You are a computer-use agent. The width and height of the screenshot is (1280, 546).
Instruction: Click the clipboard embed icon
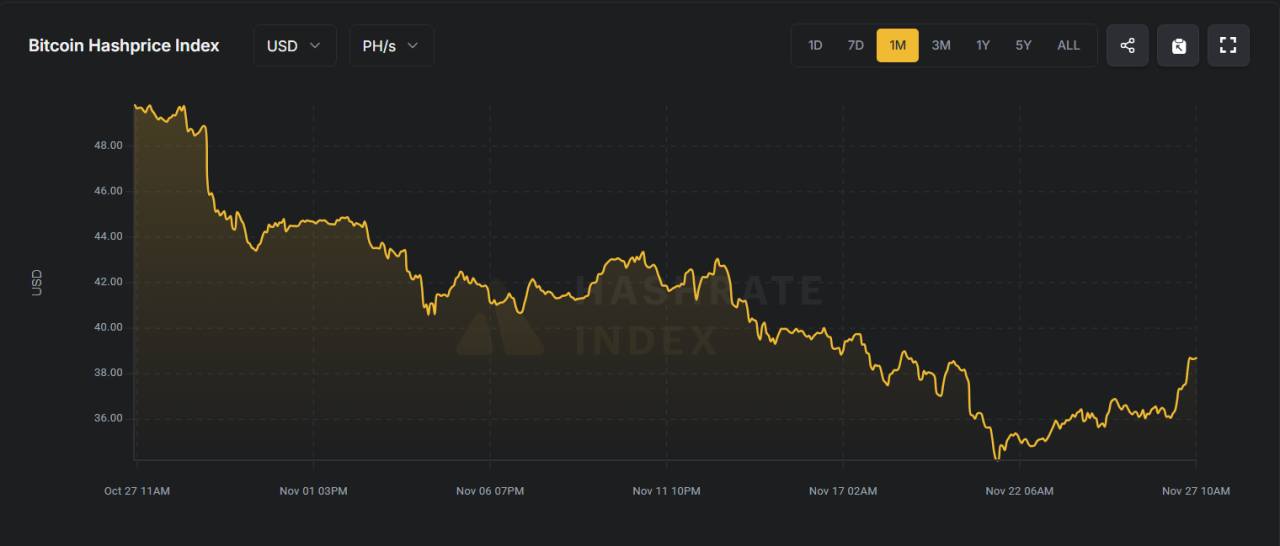tap(1178, 46)
